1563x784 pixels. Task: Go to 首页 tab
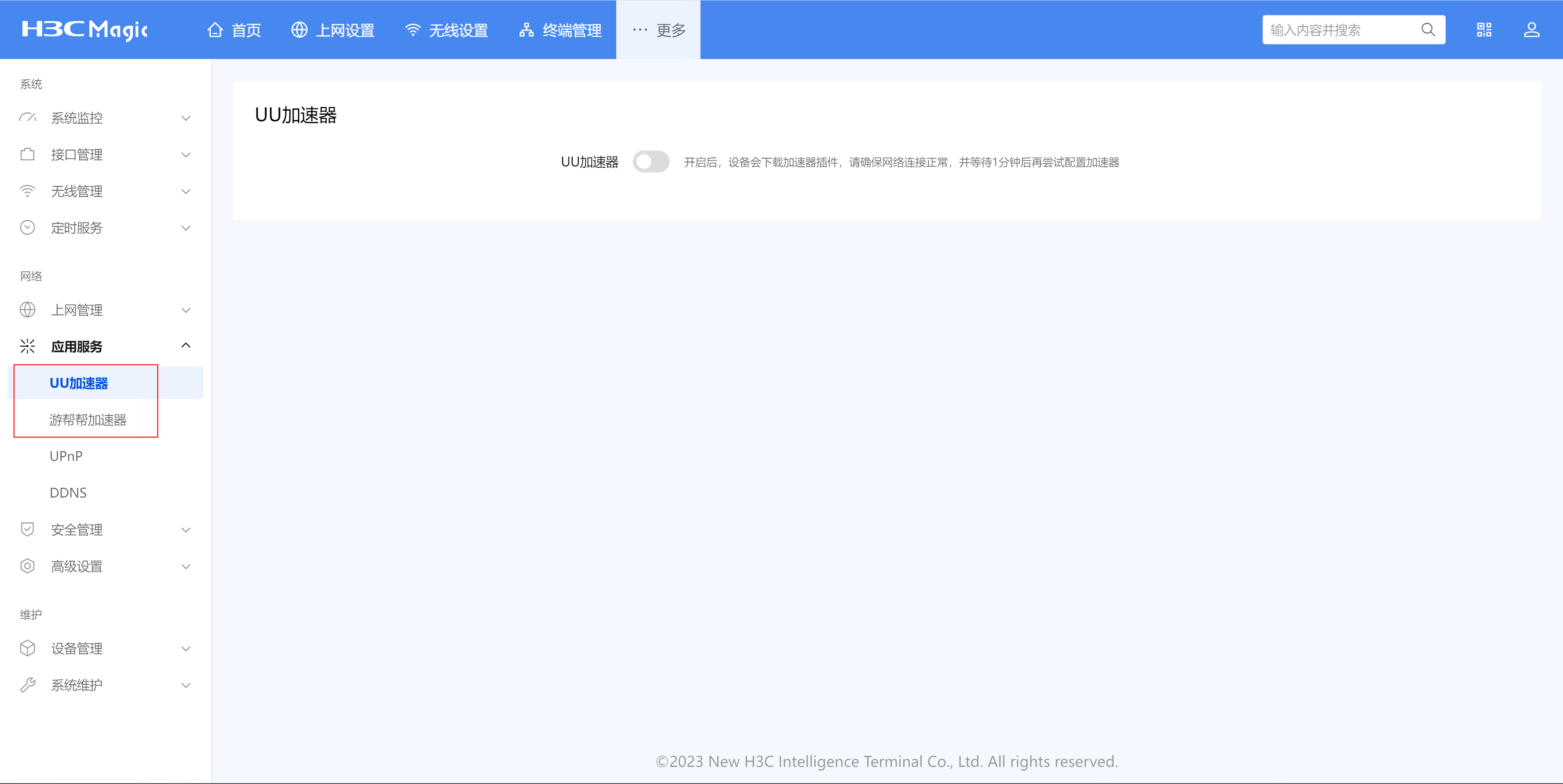click(x=234, y=30)
